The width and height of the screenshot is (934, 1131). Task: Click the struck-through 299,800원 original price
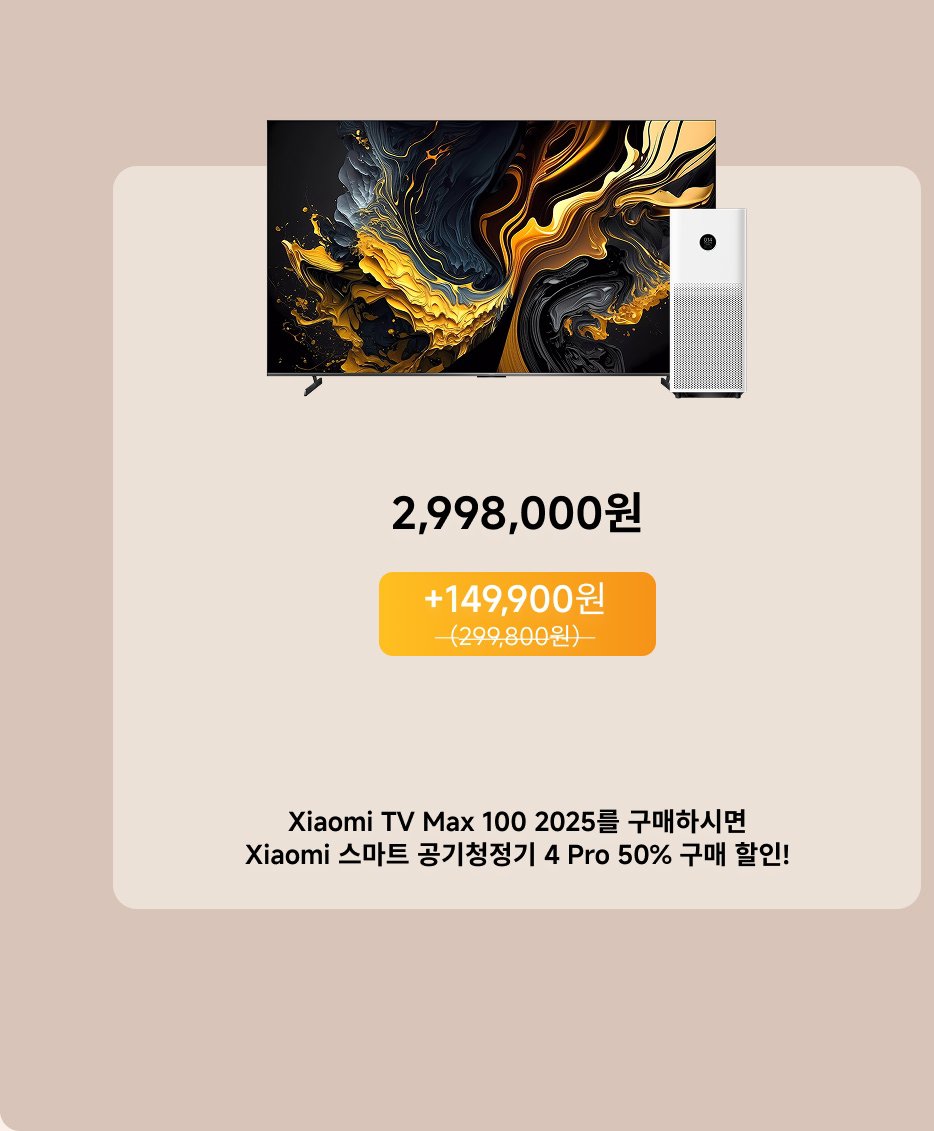515,636
